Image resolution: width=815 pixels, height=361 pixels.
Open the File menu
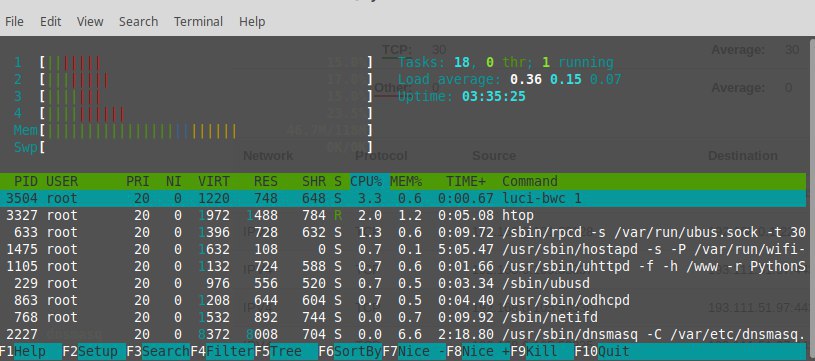(x=14, y=22)
